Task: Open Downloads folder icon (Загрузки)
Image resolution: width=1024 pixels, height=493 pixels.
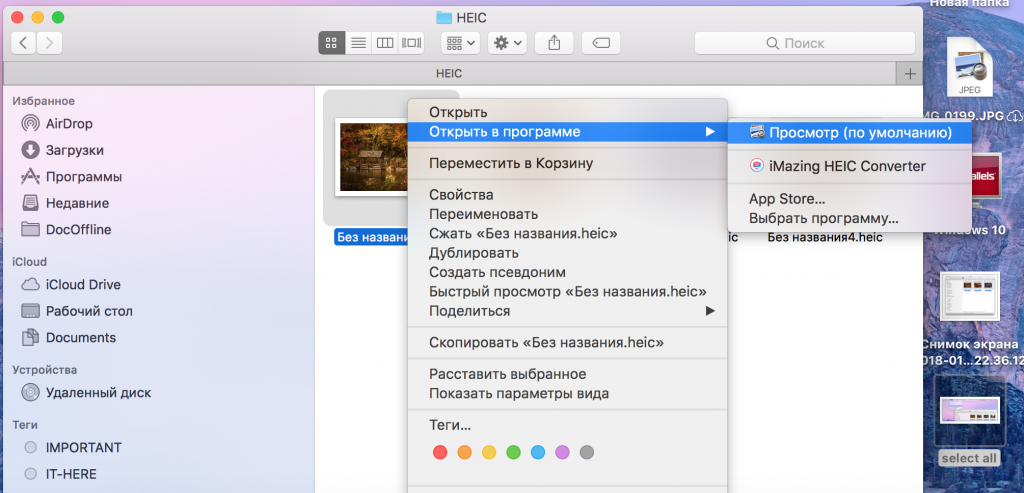Action: pos(31,150)
